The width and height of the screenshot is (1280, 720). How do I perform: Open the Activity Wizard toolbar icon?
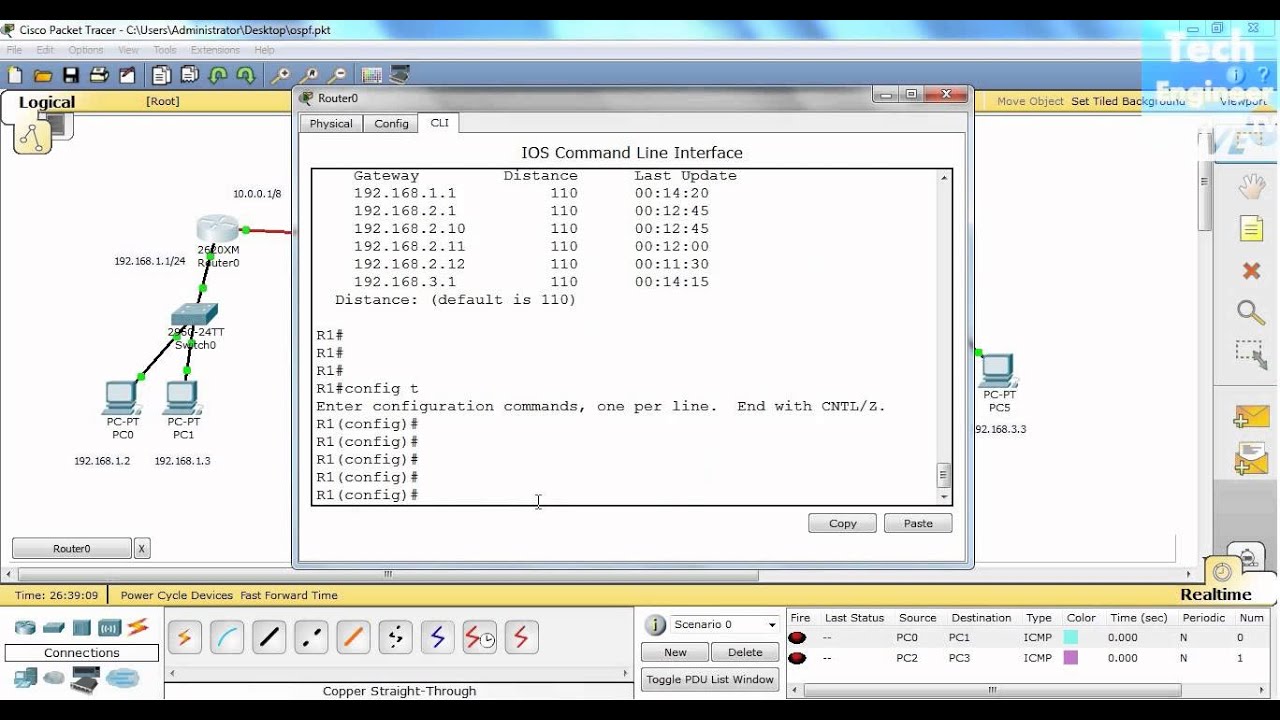(127, 75)
